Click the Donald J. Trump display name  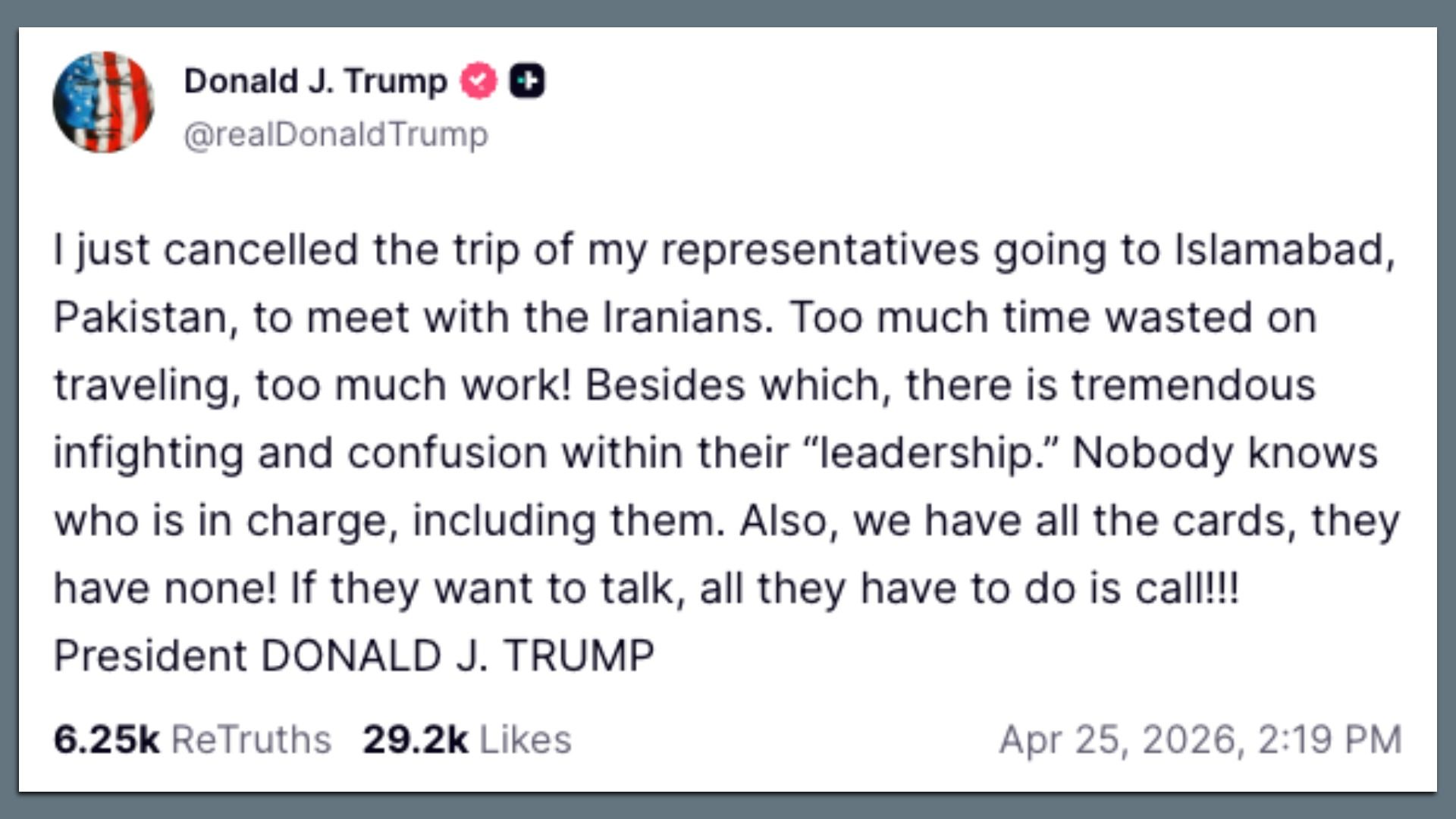314,80
